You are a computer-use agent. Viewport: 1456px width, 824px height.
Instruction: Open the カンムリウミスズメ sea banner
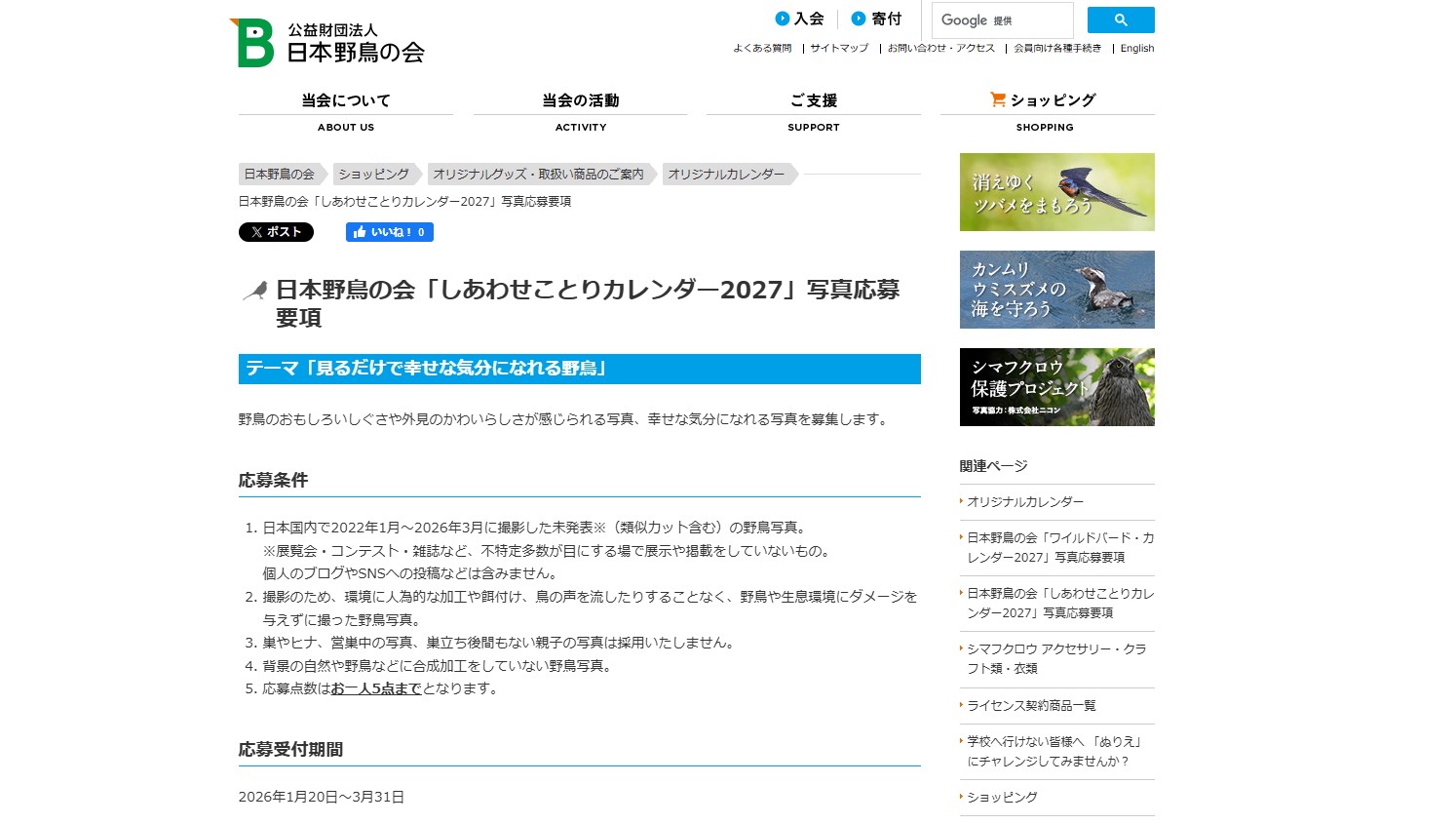[x=1056, y=290]
